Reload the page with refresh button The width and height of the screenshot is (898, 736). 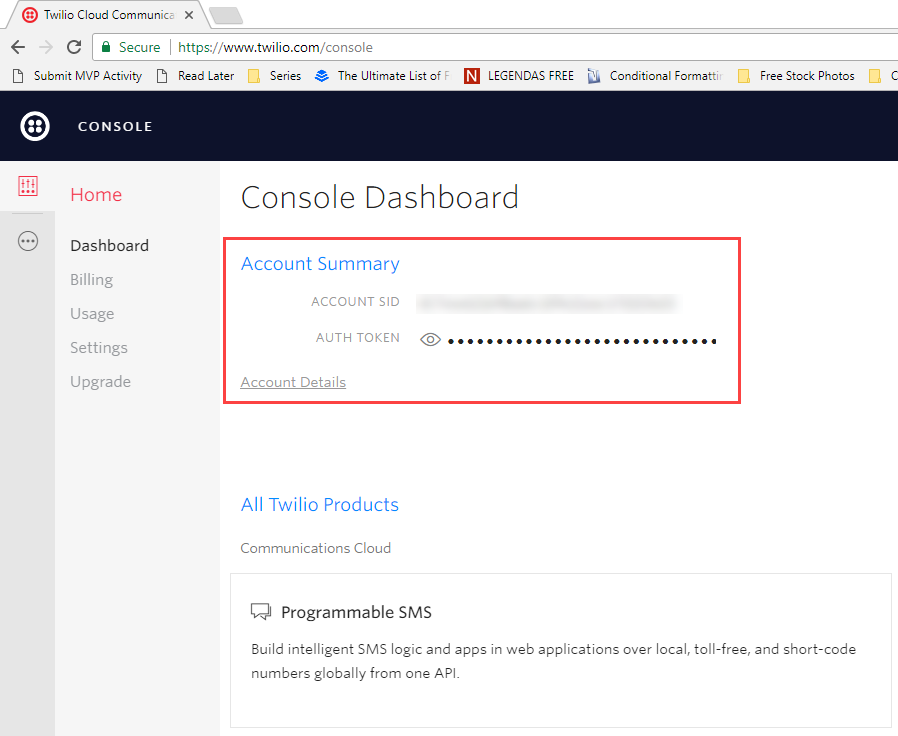[x=74, y=47]
